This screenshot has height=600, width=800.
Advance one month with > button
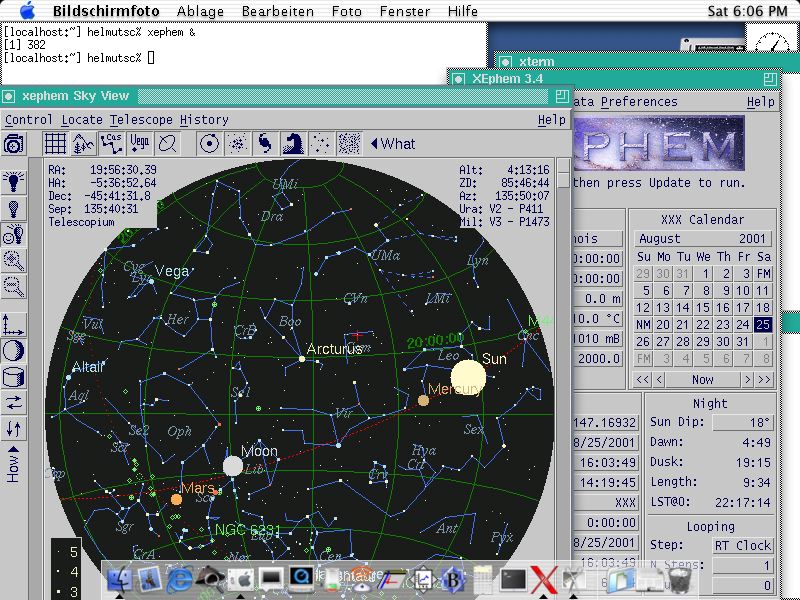[747, 380]
